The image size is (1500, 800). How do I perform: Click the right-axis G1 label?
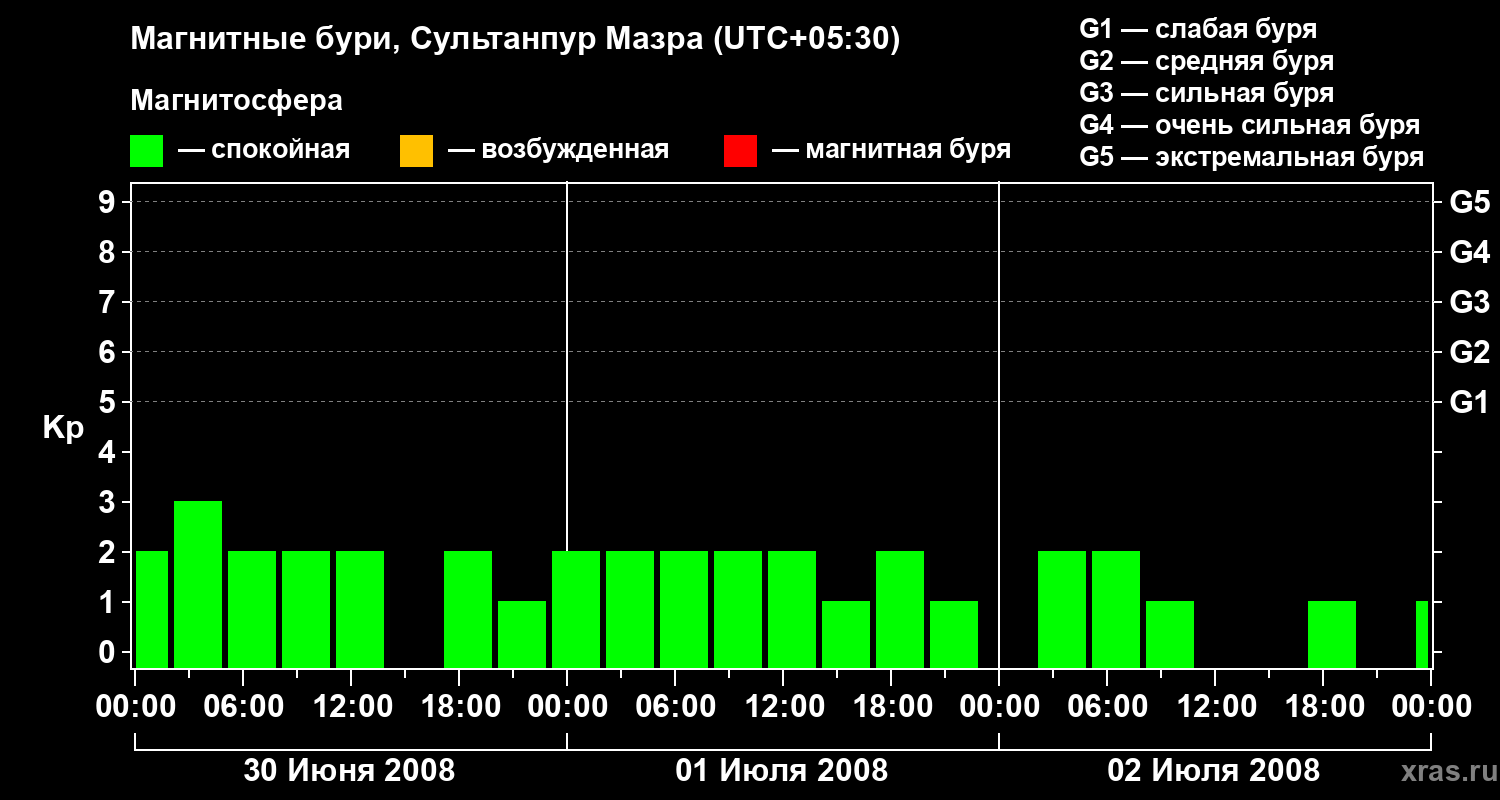click(x=1469, y=402)
